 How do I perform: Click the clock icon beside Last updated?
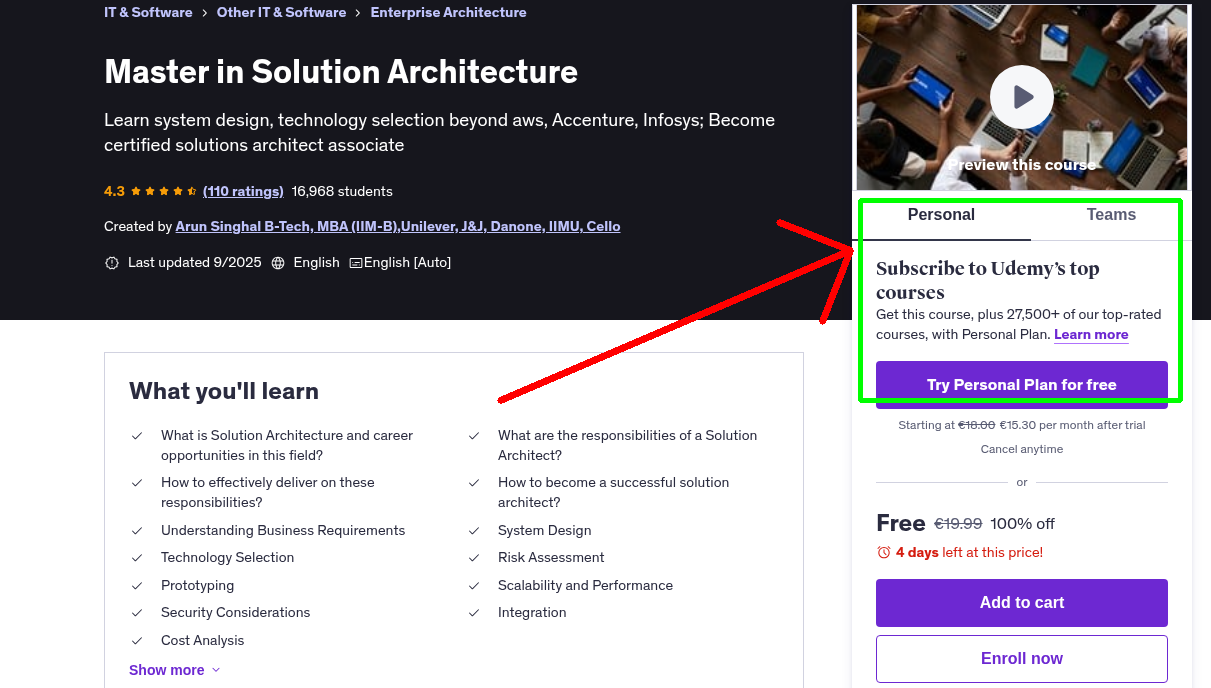click(112, 263)
